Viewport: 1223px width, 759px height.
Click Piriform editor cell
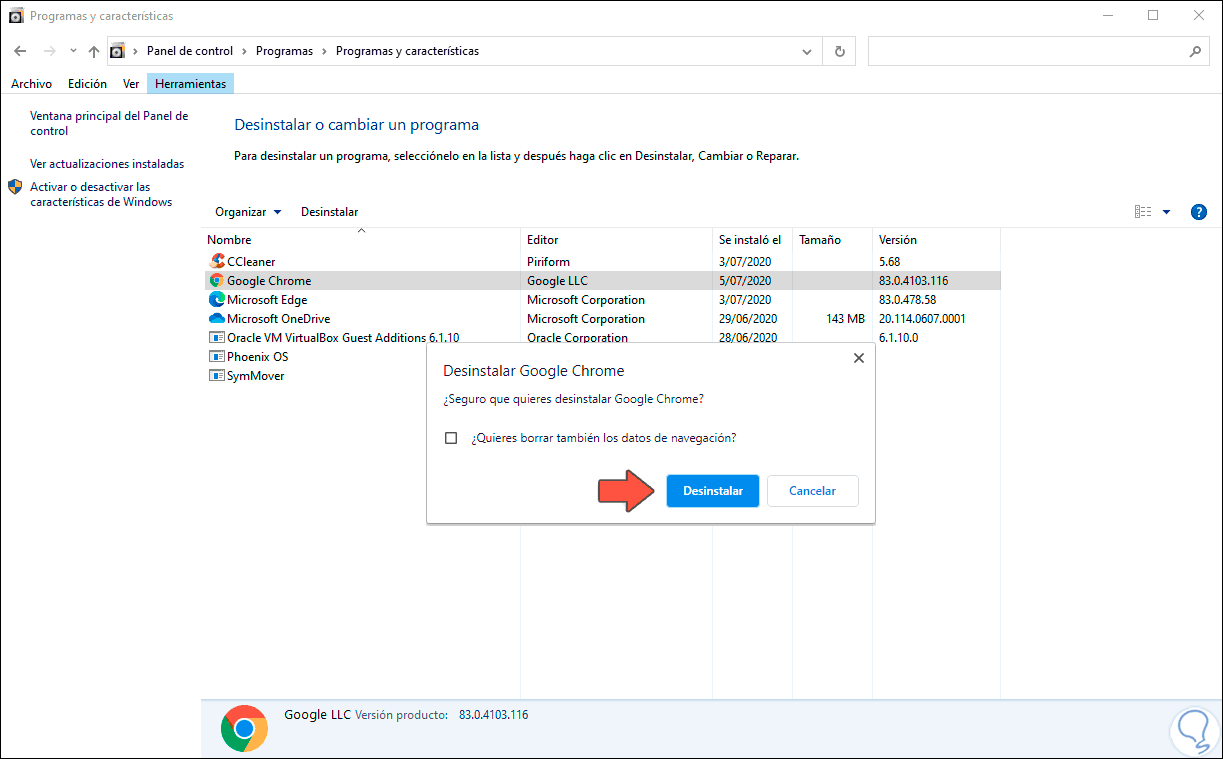[x=548, y=262]
